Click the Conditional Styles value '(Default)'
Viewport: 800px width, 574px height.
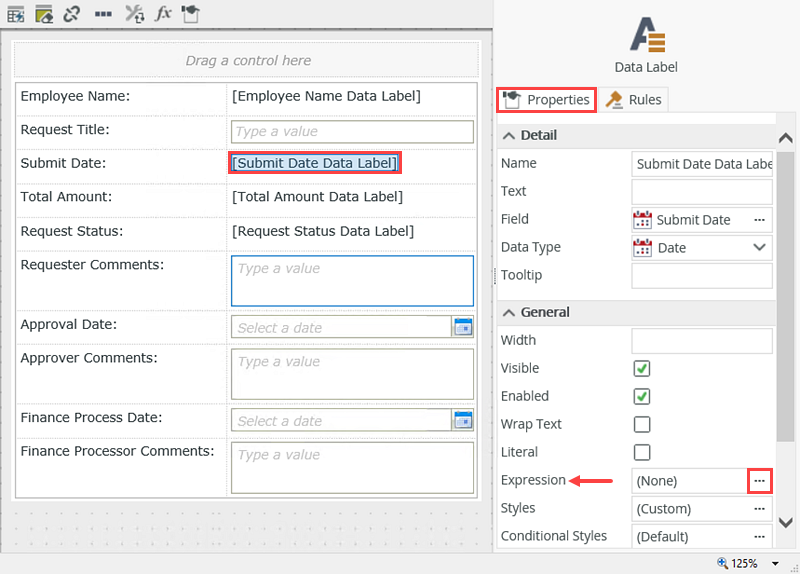[x=662, y=537]
